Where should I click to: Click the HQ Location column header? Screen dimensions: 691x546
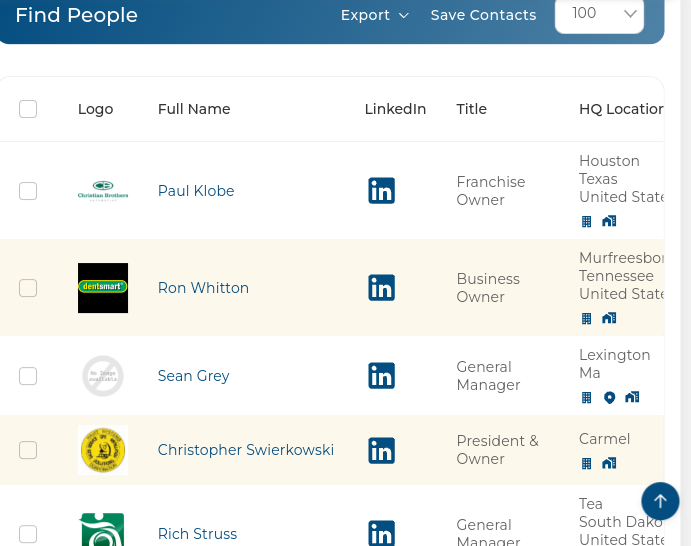pos(621,109)
